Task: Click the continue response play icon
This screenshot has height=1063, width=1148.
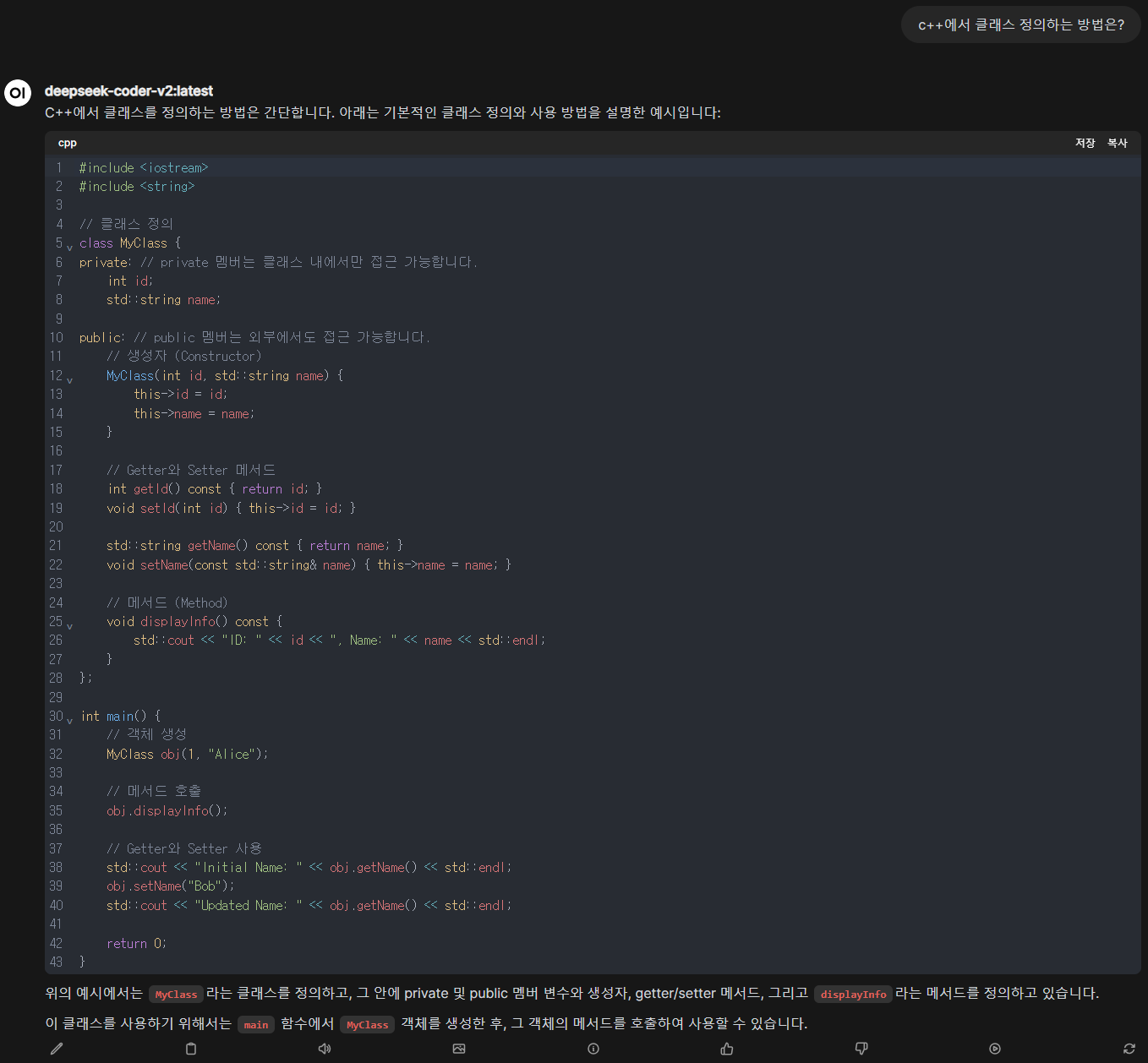Action: (995, 1049)
